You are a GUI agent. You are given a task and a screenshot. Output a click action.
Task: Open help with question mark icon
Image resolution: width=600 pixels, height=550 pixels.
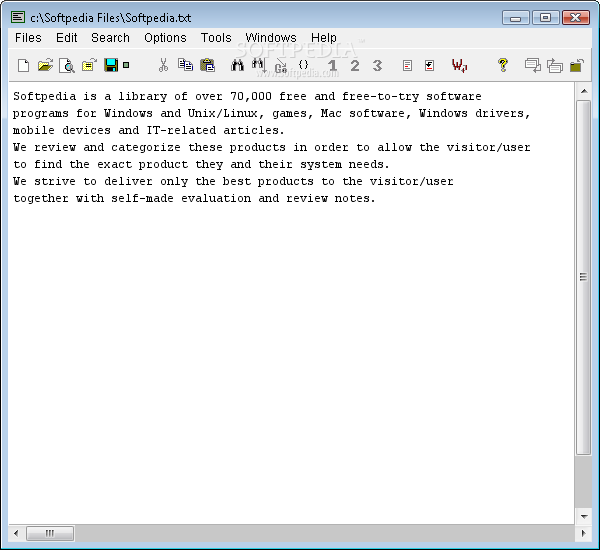coord(503,65)
